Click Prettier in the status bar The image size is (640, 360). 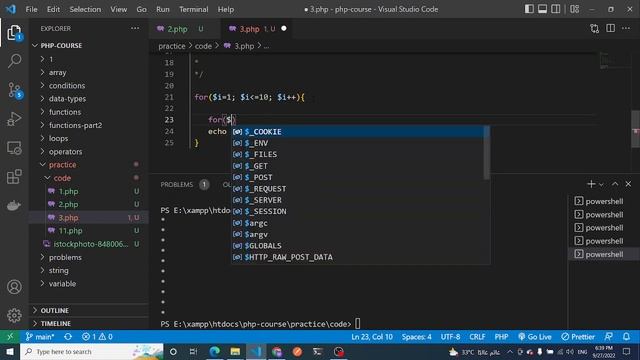tap(578, 337)
